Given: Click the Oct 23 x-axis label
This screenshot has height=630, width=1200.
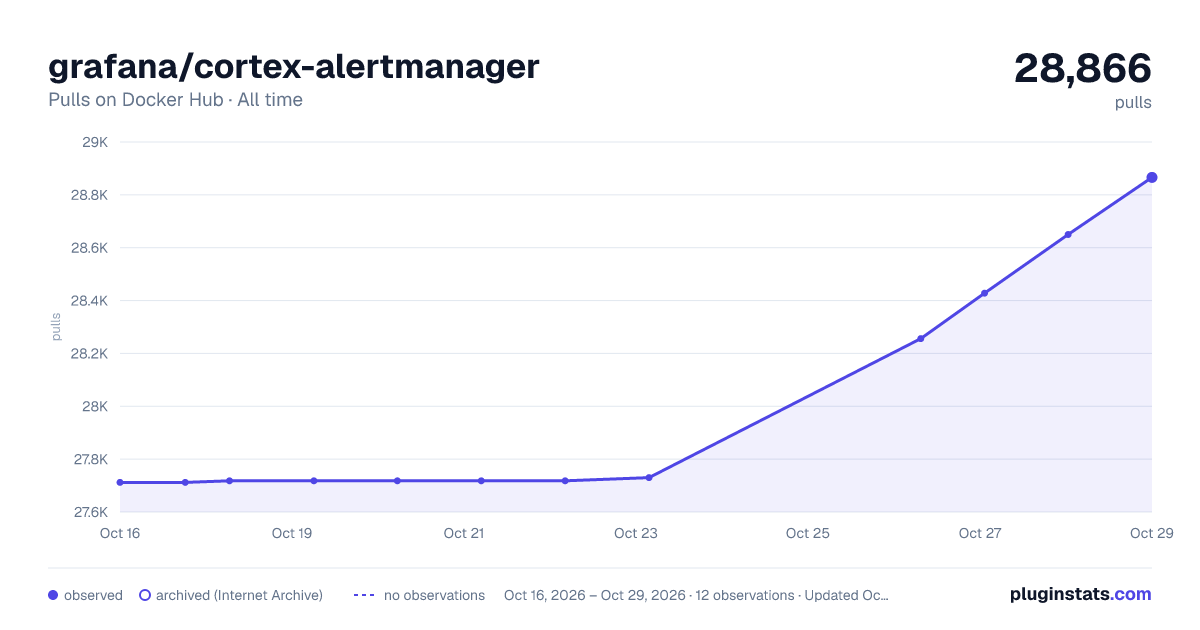Looking at the screenshot, I should 636,533.
